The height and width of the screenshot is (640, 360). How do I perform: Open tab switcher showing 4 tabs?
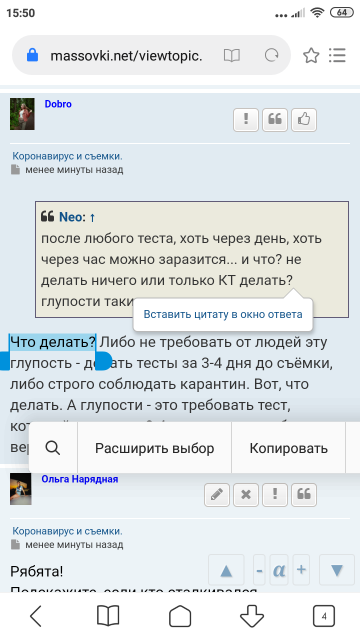(x=324, y=616)
